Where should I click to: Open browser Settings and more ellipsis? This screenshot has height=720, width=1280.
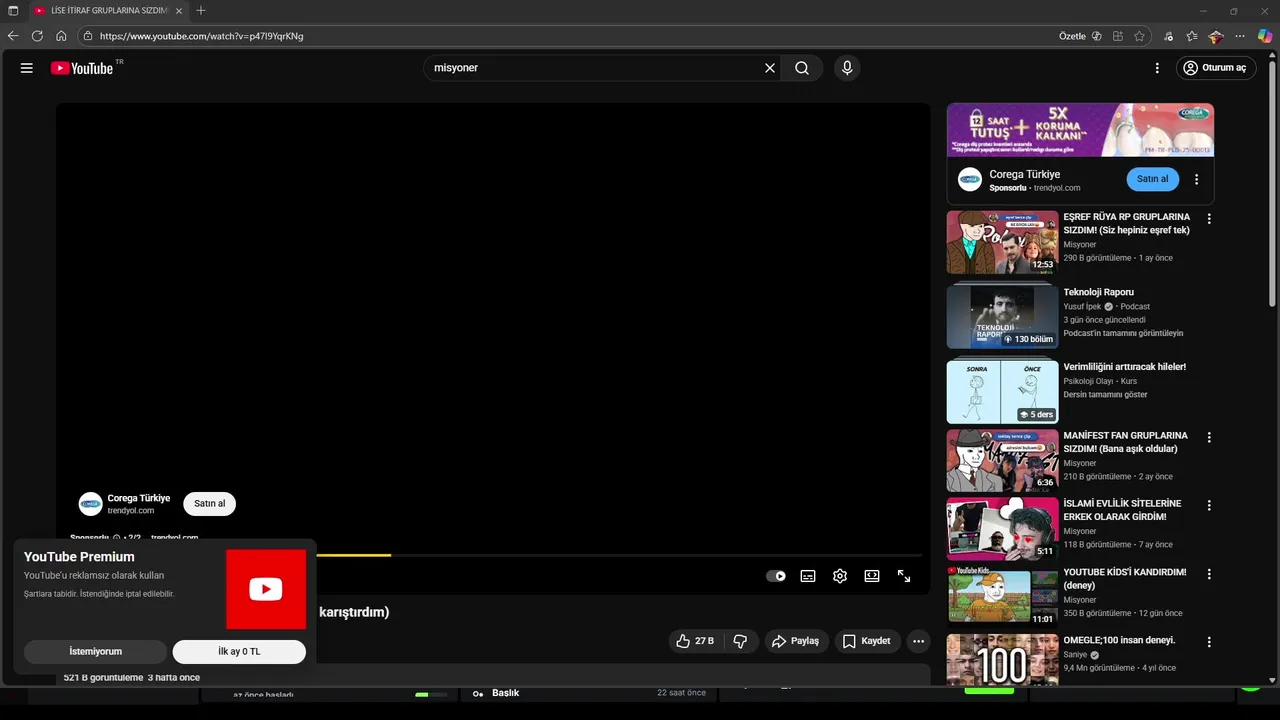pyautogui.click(x=1241, y=36)
